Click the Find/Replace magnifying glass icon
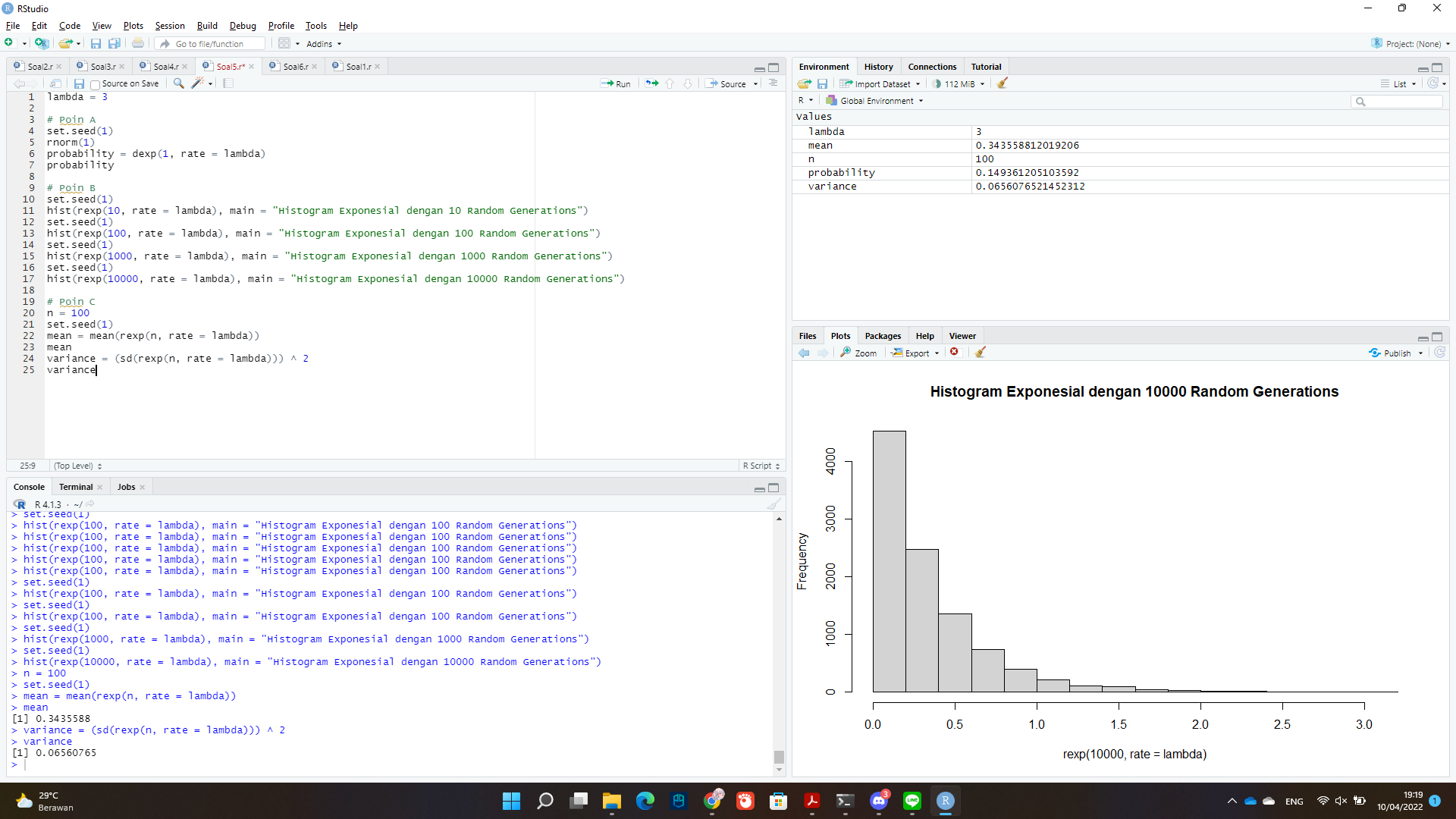The width and height of the screenshot is (1456, 819). (177, 83)
